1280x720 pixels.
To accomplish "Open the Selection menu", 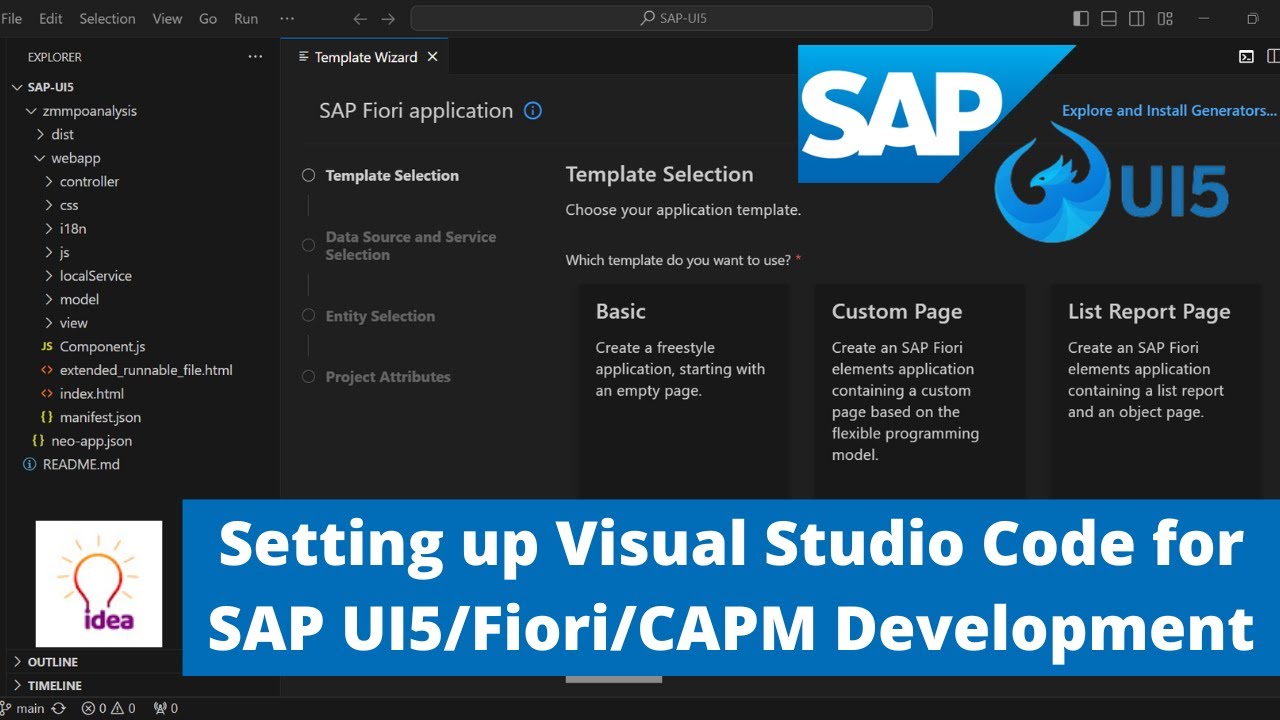I will [x=107, y=19].
